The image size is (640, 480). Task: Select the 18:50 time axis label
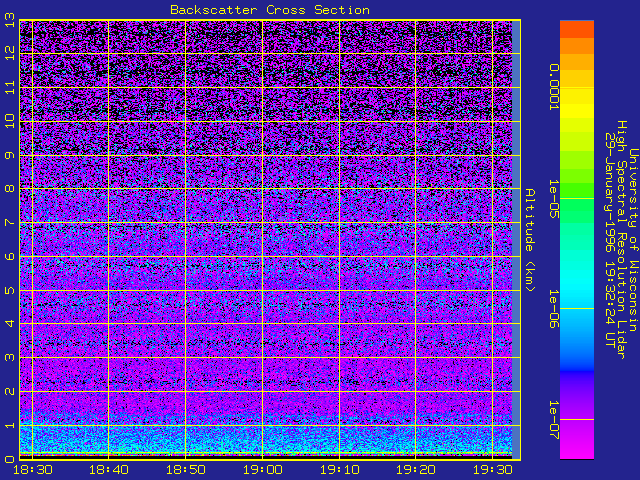(186, 470)
